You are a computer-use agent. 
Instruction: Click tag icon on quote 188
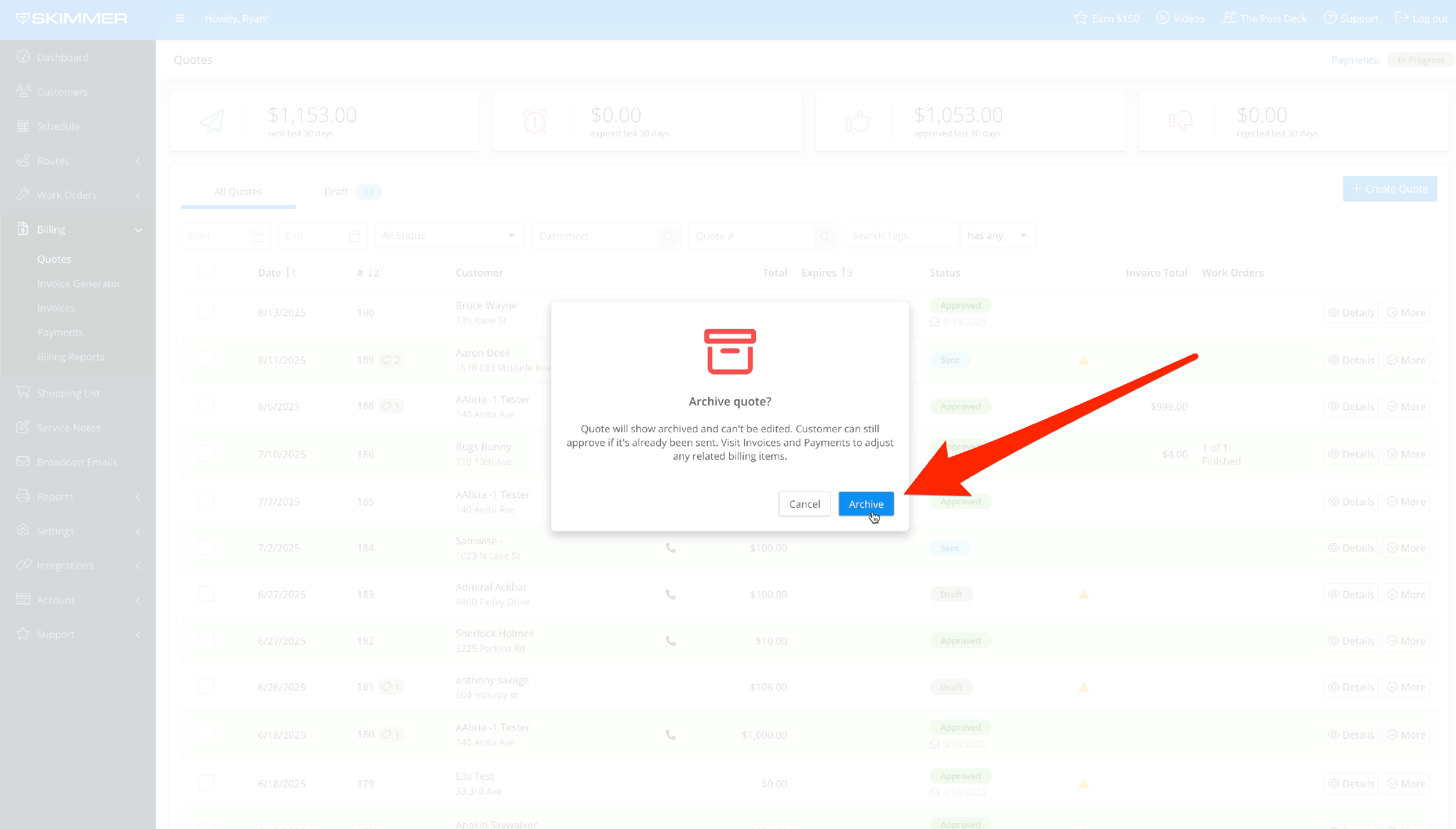[x=387, y=406]
